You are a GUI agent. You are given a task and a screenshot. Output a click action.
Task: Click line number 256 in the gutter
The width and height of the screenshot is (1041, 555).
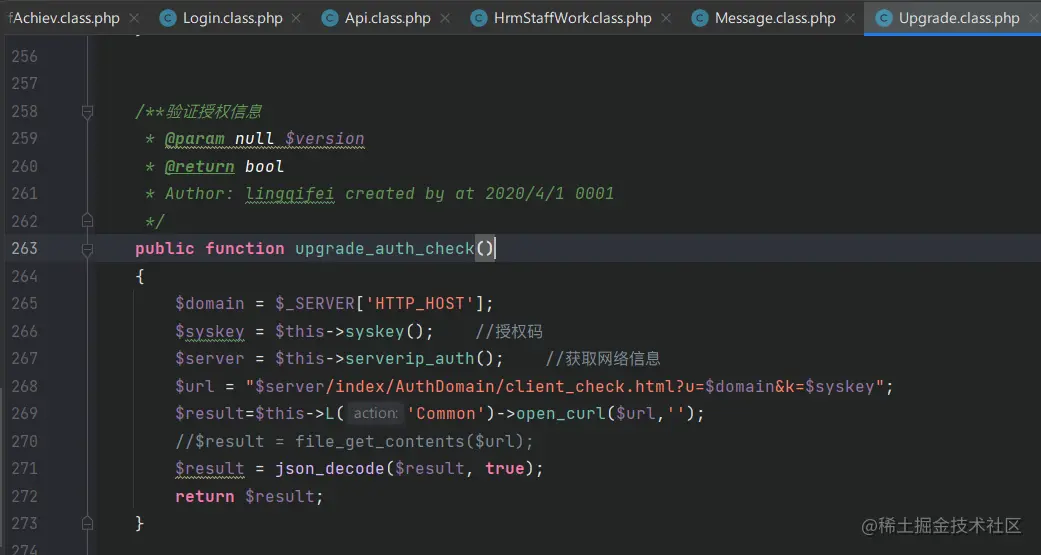pyautogui.click(x=25, y=56)
